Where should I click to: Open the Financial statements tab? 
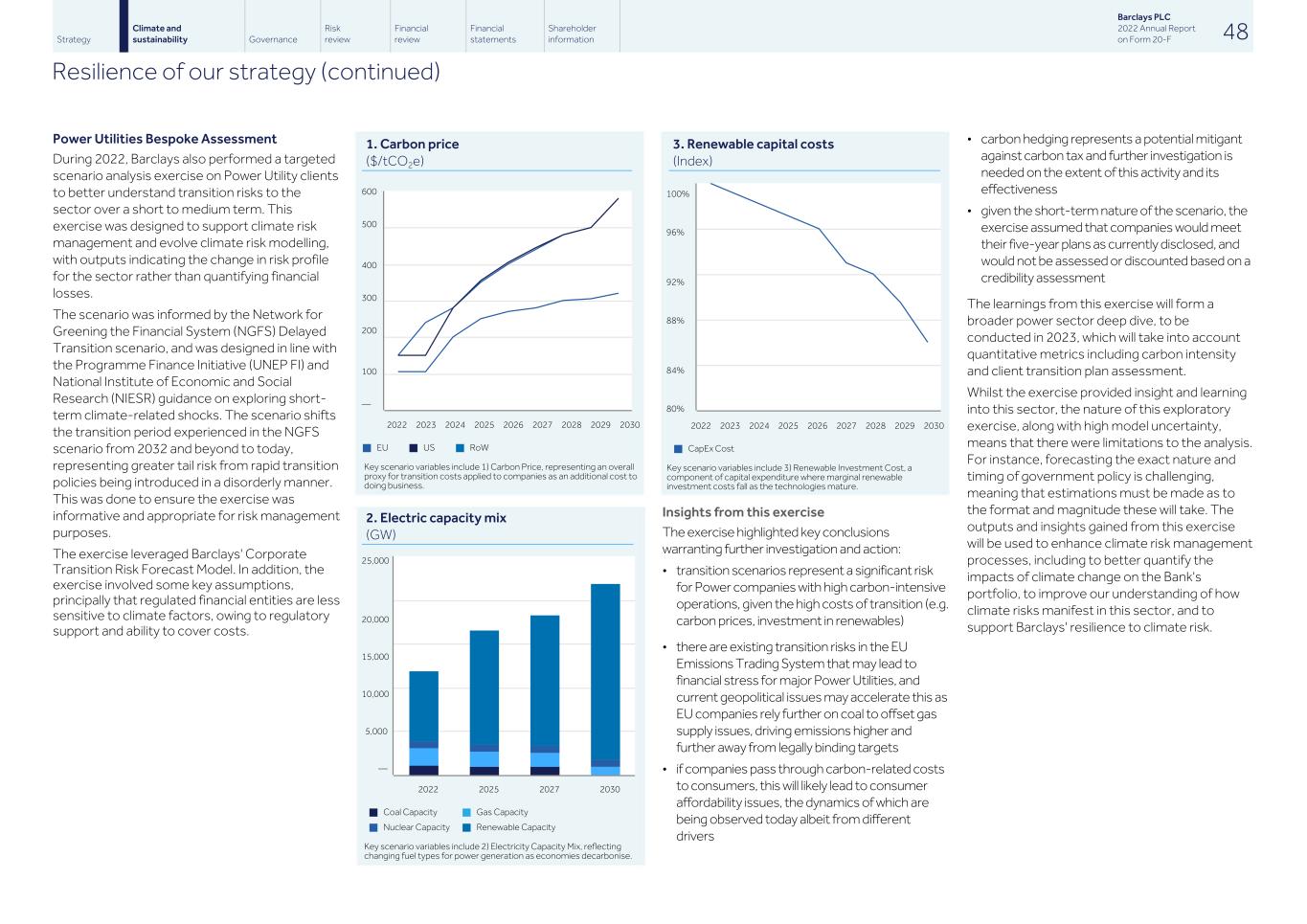pos(492,34)
